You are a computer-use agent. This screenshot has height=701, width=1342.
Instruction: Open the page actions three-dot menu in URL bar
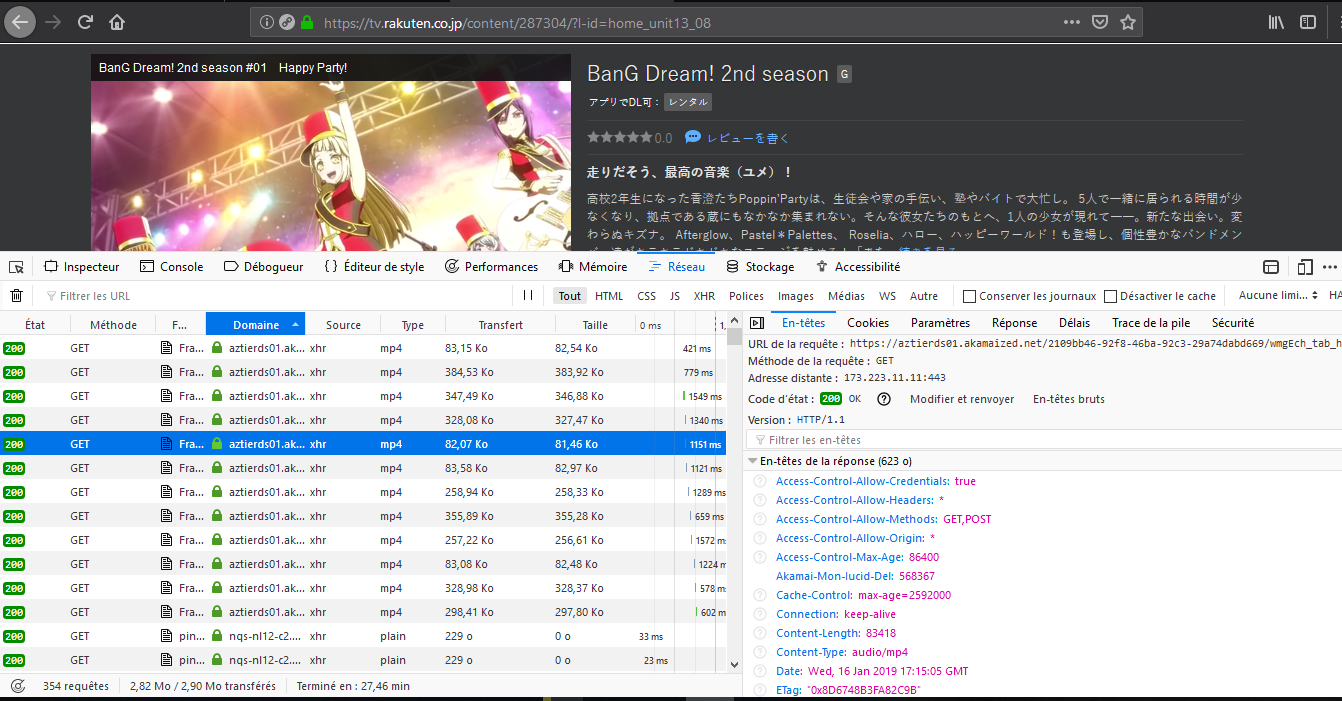[x=1071, y=22]
